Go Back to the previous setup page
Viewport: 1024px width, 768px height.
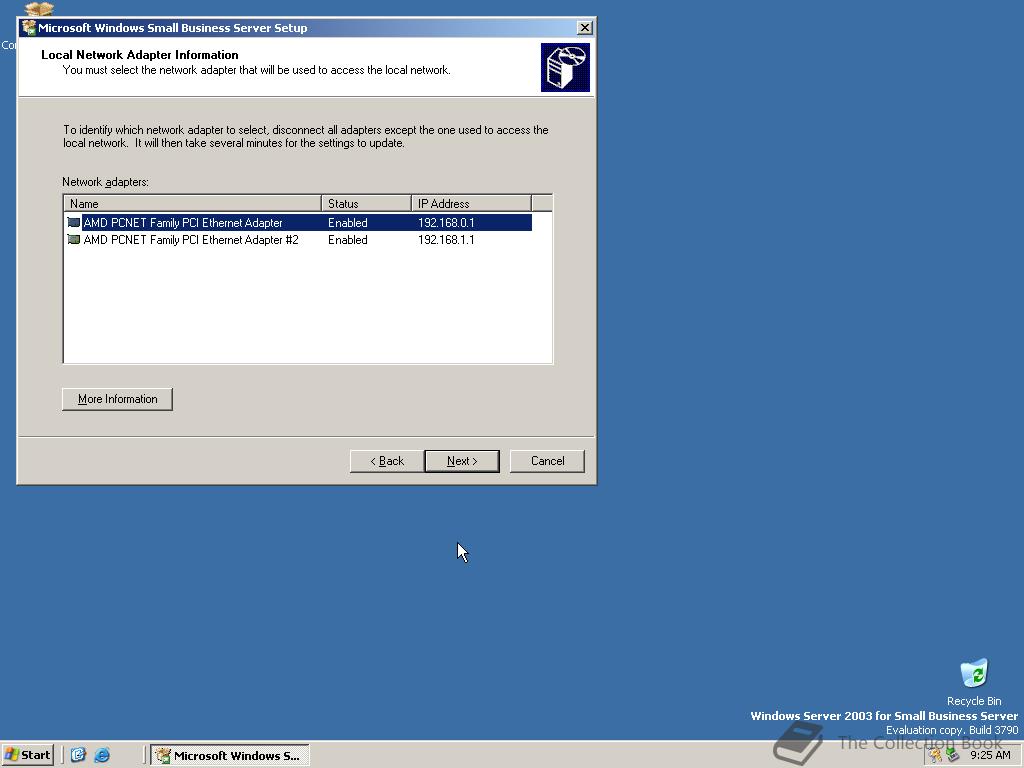[x=387, y=461]
